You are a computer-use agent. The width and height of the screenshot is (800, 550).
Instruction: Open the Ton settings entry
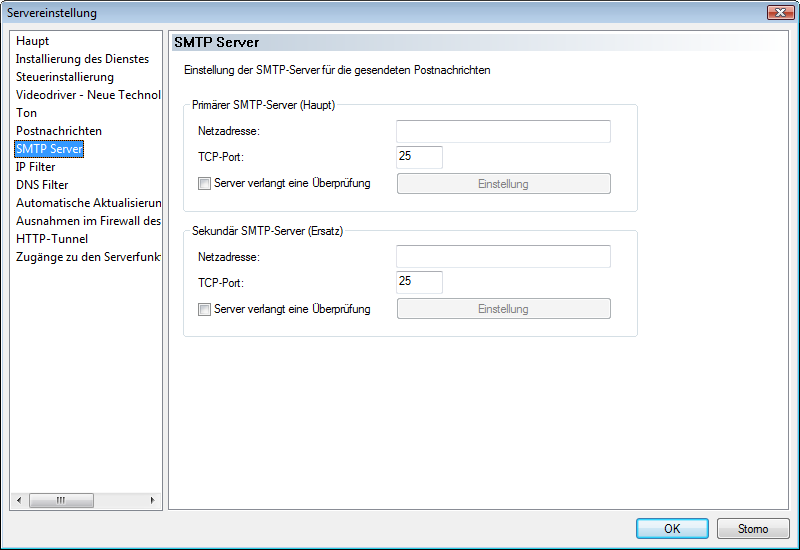coord(27,113)
